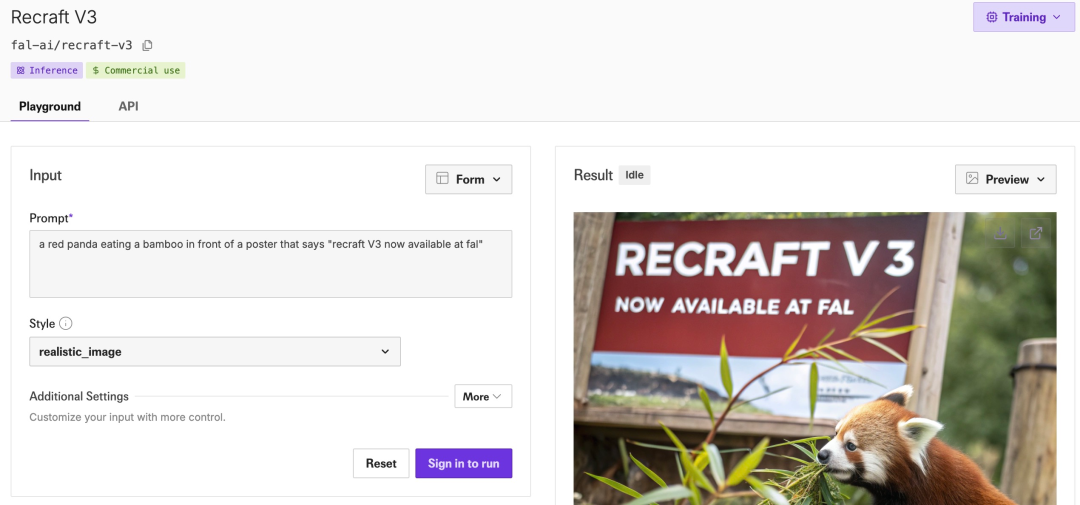
Task: Open the realistic_image style selector
Action: (215, 352)
